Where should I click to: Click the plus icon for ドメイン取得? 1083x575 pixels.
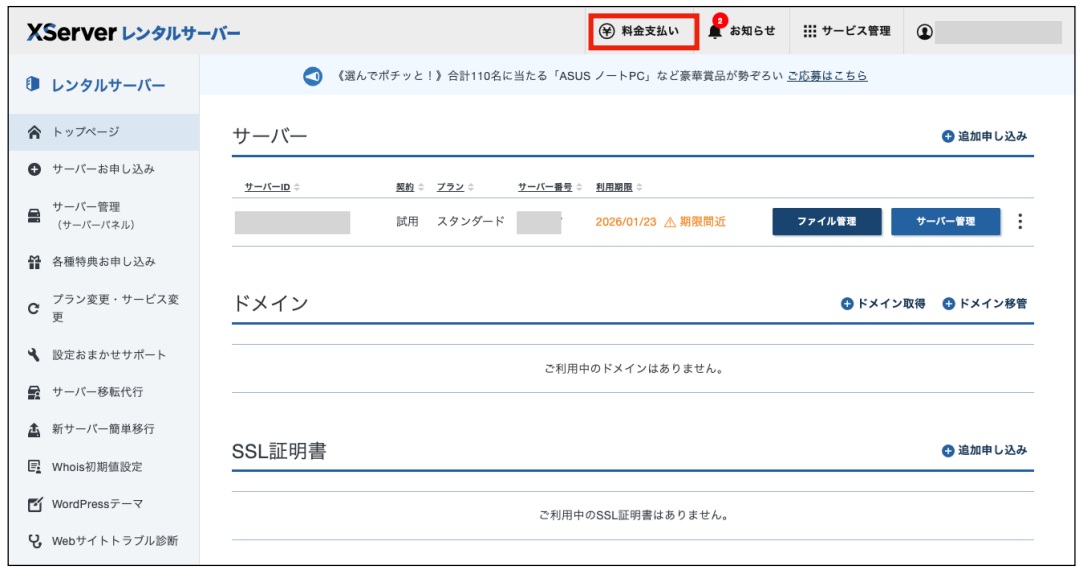tap(847, 304)
